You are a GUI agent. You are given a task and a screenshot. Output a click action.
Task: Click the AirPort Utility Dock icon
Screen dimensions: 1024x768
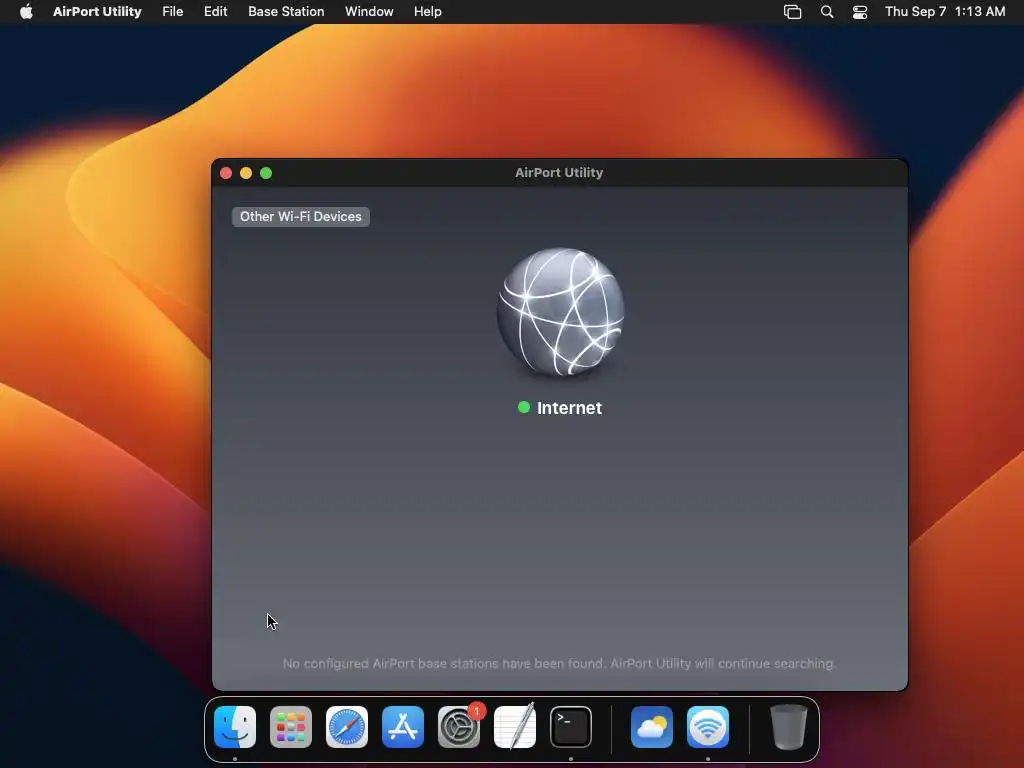click(708, 726)
